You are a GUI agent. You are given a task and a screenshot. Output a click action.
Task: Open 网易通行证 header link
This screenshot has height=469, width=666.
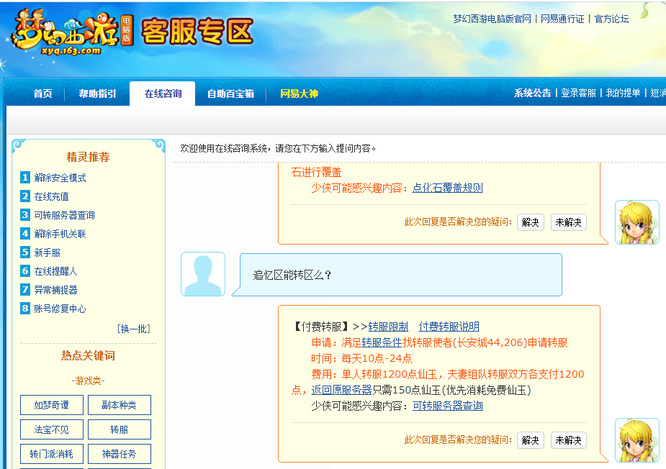click(562, 19)
